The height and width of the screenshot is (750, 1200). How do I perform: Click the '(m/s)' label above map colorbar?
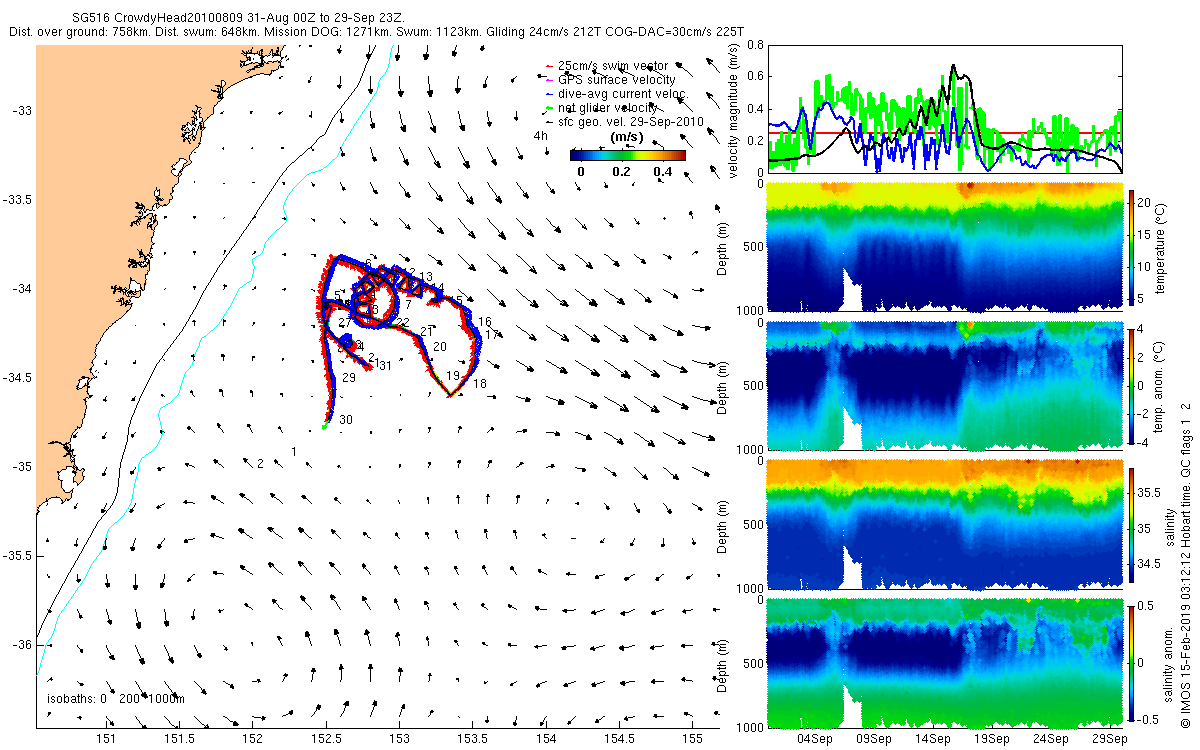626,137
